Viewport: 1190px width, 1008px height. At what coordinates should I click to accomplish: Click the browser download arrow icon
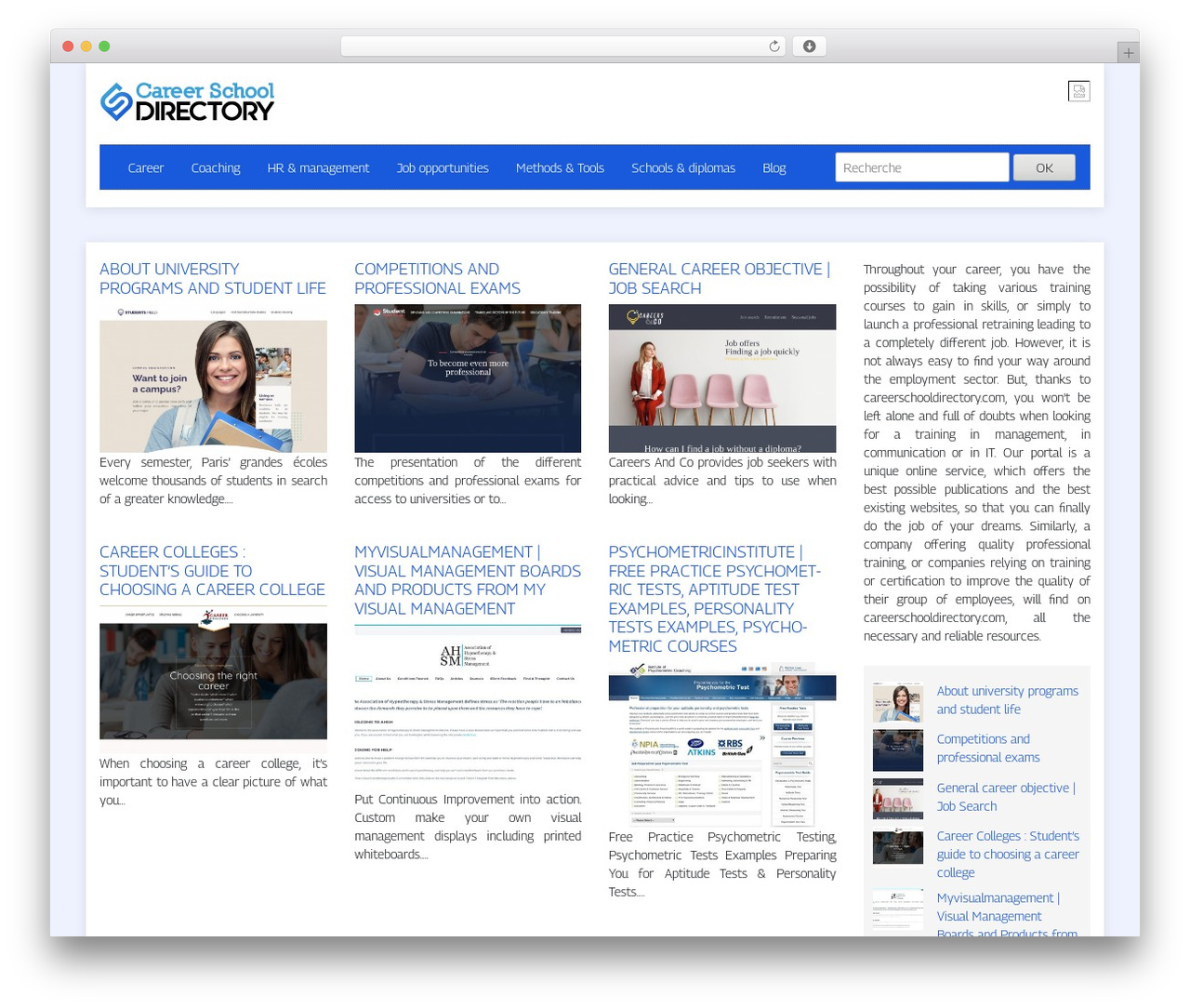tap(809, 46)
